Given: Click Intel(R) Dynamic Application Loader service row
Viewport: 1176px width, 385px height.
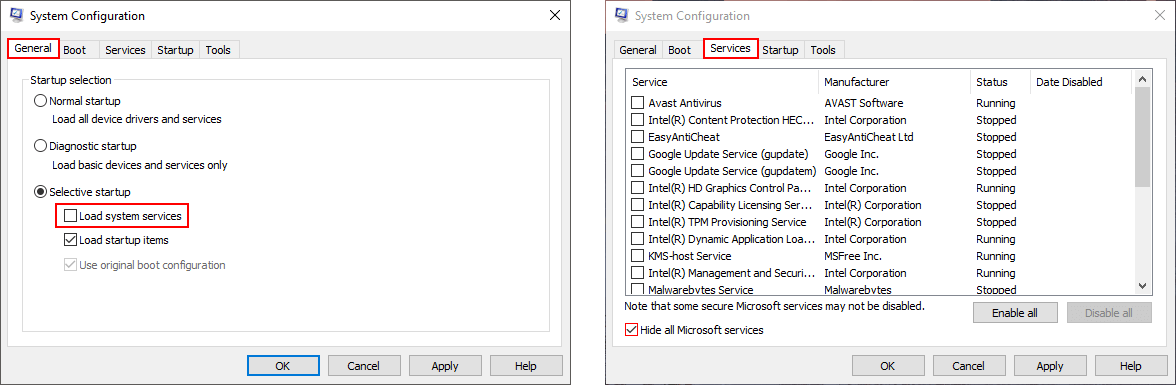Looking at the screenshot, I should coord(880,239).
